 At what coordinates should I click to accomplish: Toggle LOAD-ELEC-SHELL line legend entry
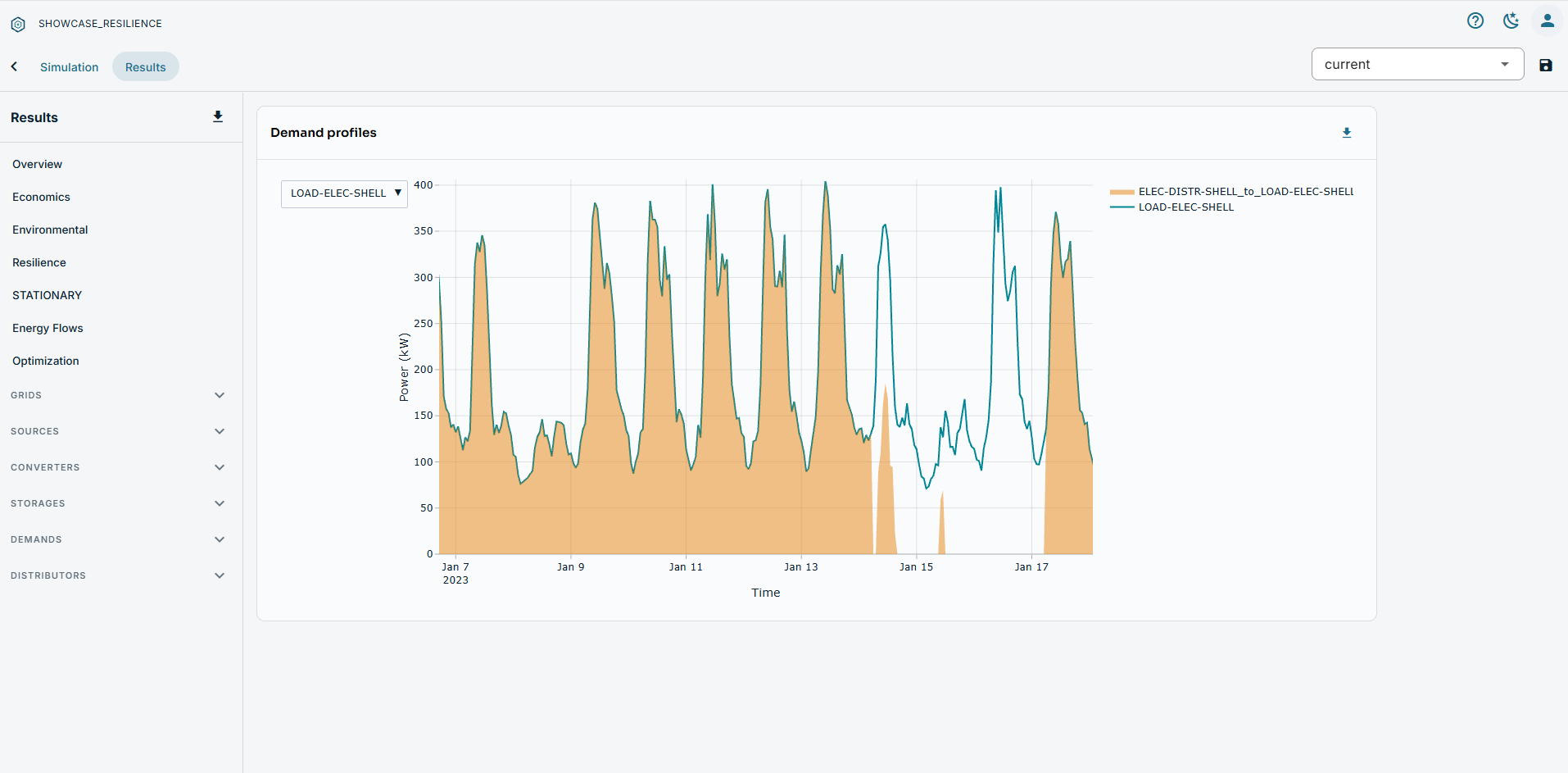pyautogui.click(x=1185, y=207)
